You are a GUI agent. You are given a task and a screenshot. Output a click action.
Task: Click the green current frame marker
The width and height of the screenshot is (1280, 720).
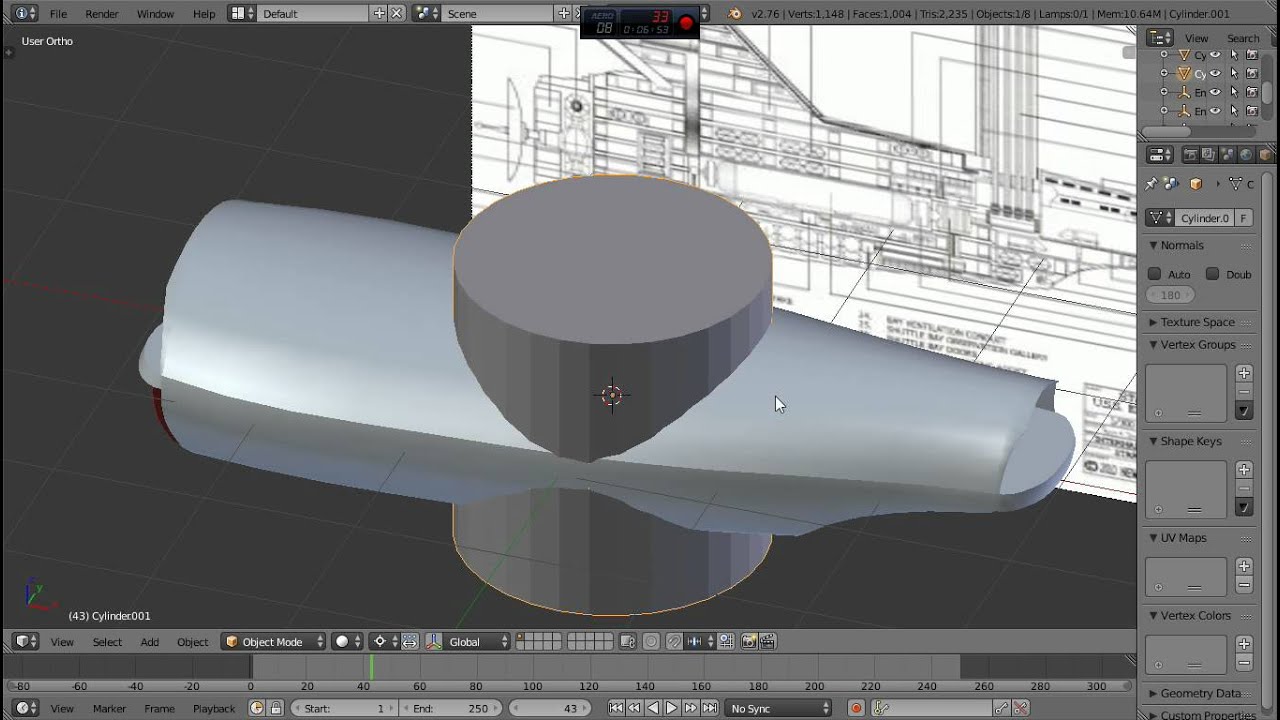pyautogui.click(x=372, y=667)
